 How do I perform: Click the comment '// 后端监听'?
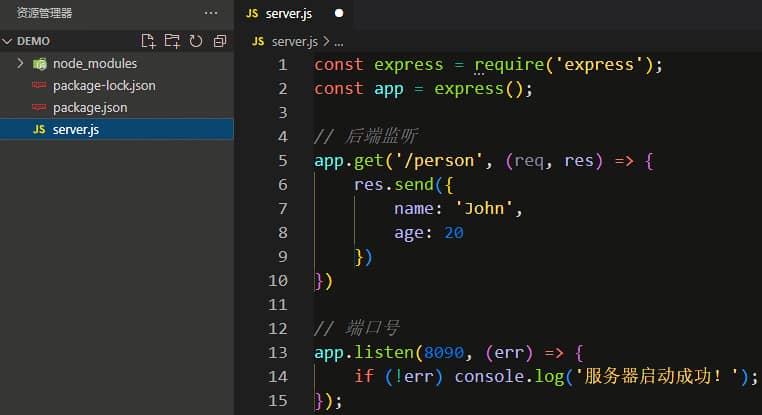[x=366, y=137]
